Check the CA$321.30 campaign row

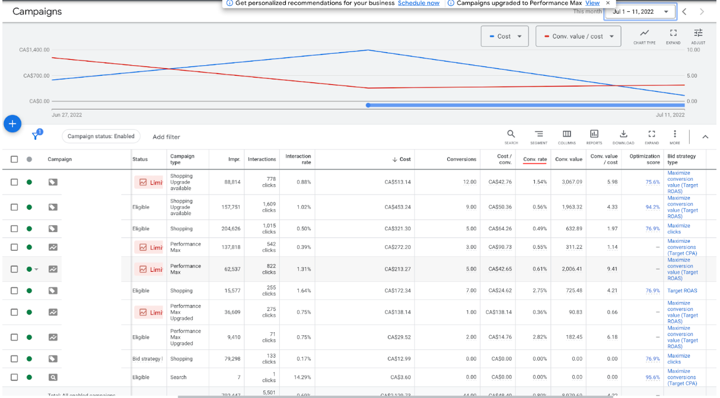[14, 229]
